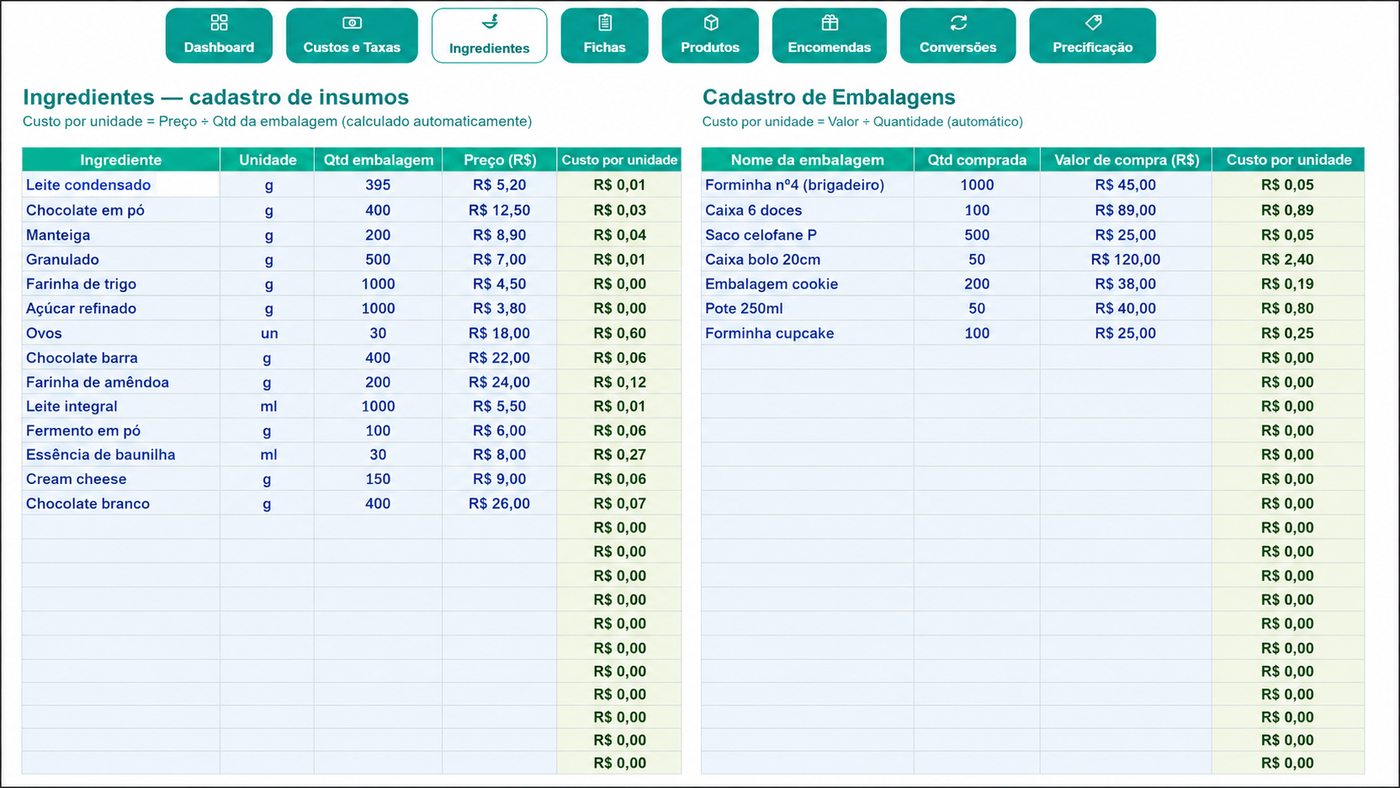
Task: Select Cream cheese price R$ 9,00
Action: pyautogui.click(x=499, y=479)
